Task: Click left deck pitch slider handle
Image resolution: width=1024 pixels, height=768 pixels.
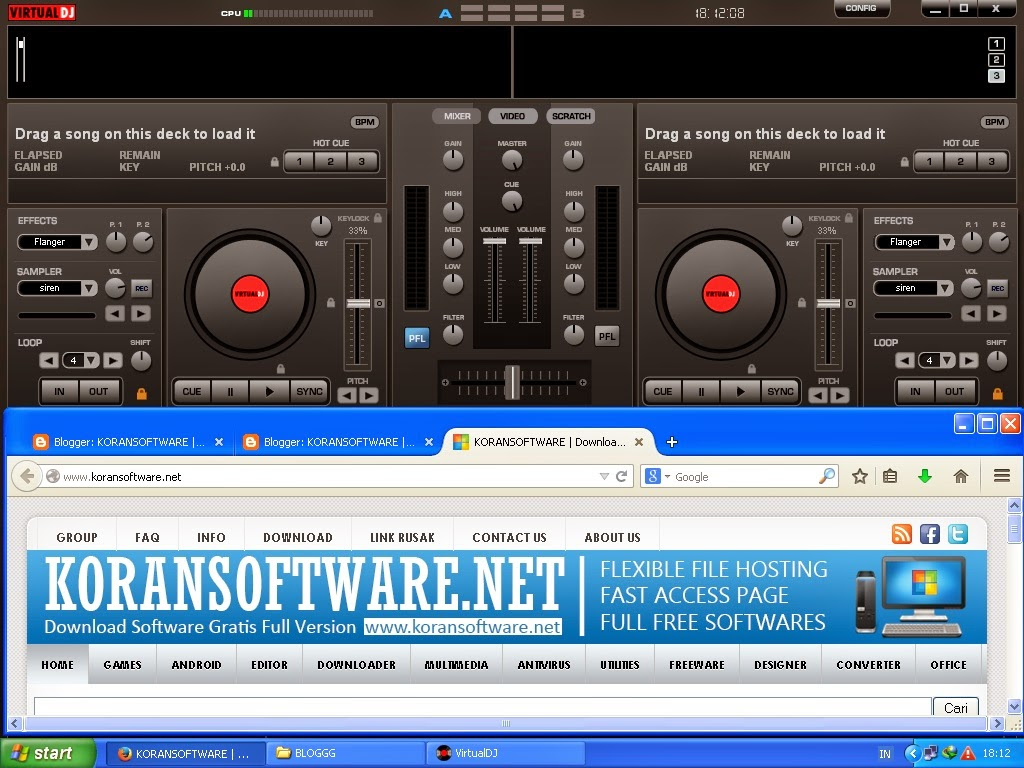Action: pyautogui.click(x=358, y=304)
